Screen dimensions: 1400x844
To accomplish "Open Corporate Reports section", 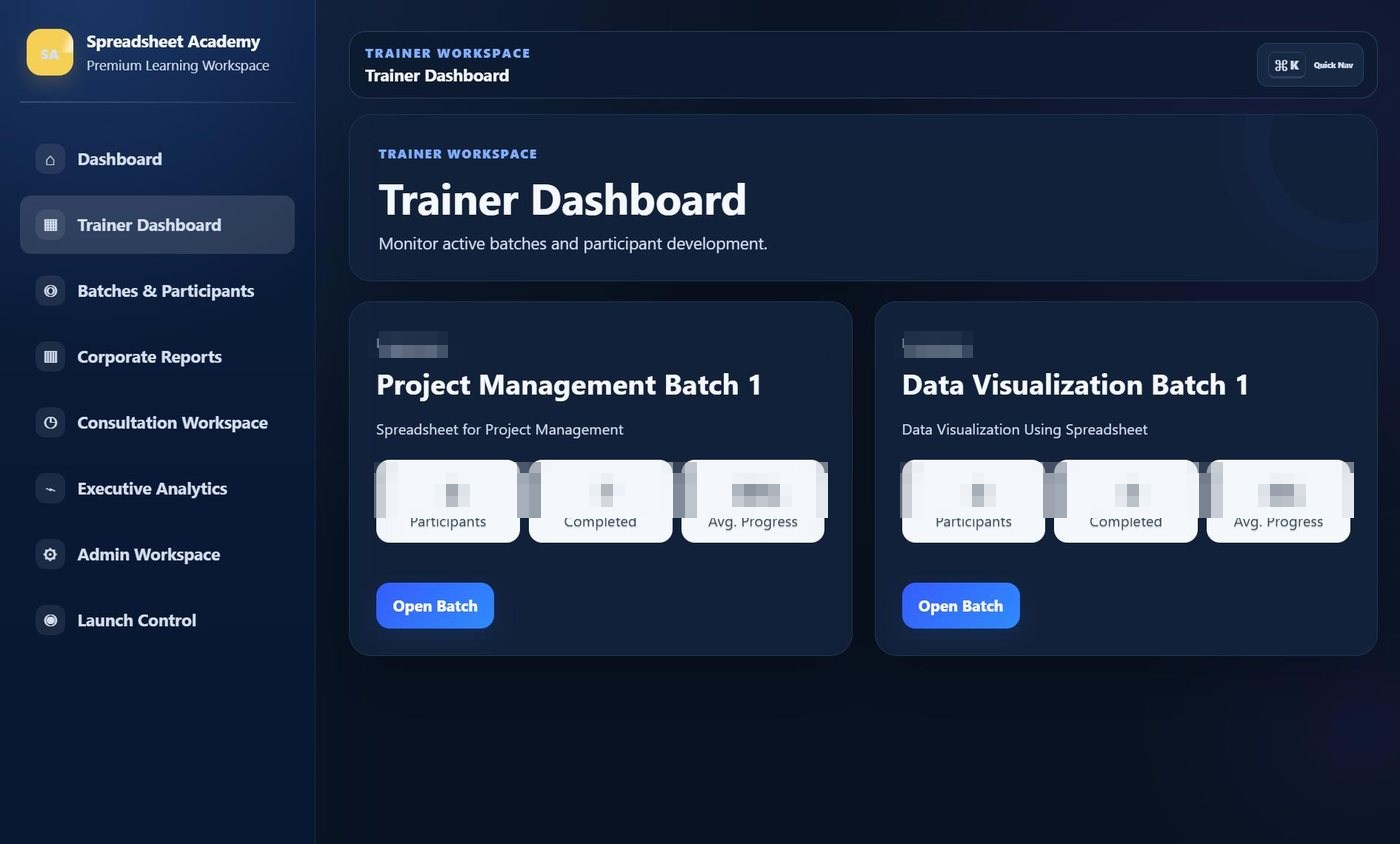I will click(157, 357).
